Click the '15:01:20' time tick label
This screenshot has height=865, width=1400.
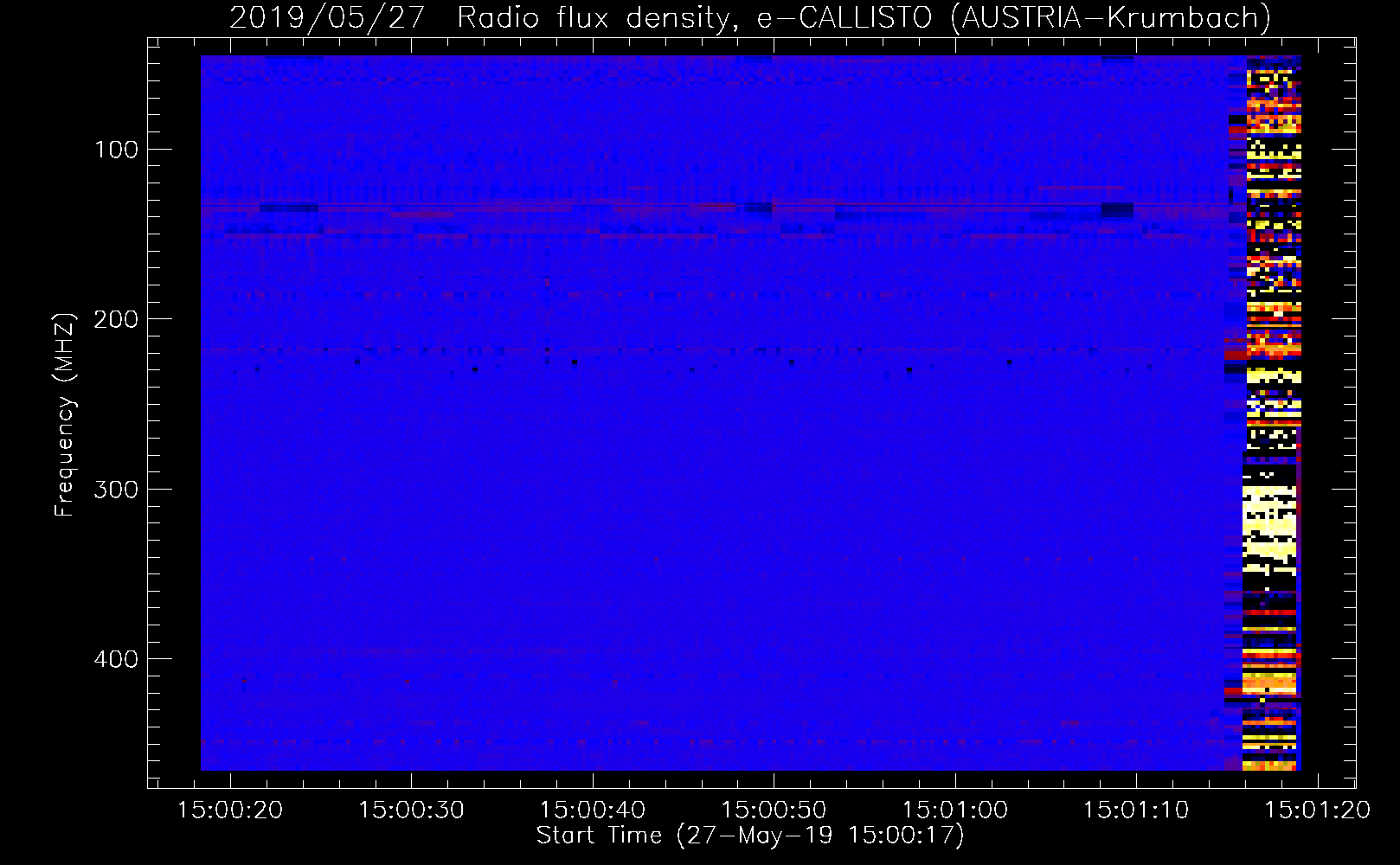pos(1318,810)
